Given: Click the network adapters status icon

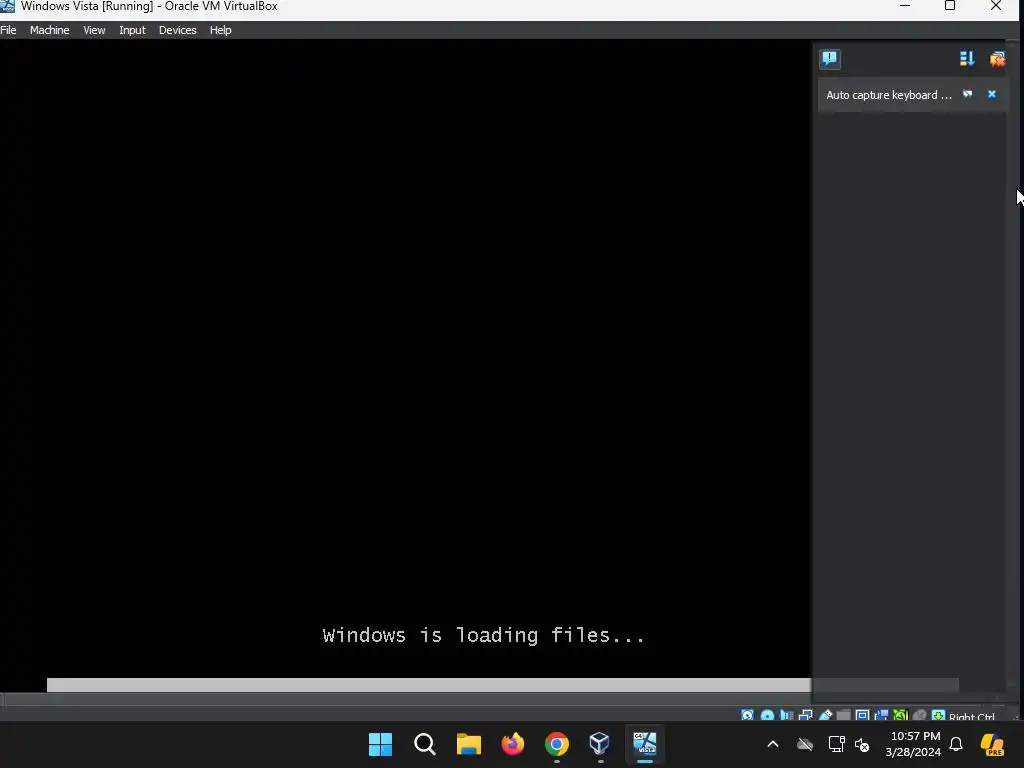Looking at the screenshot, I should tap(806, 715).
